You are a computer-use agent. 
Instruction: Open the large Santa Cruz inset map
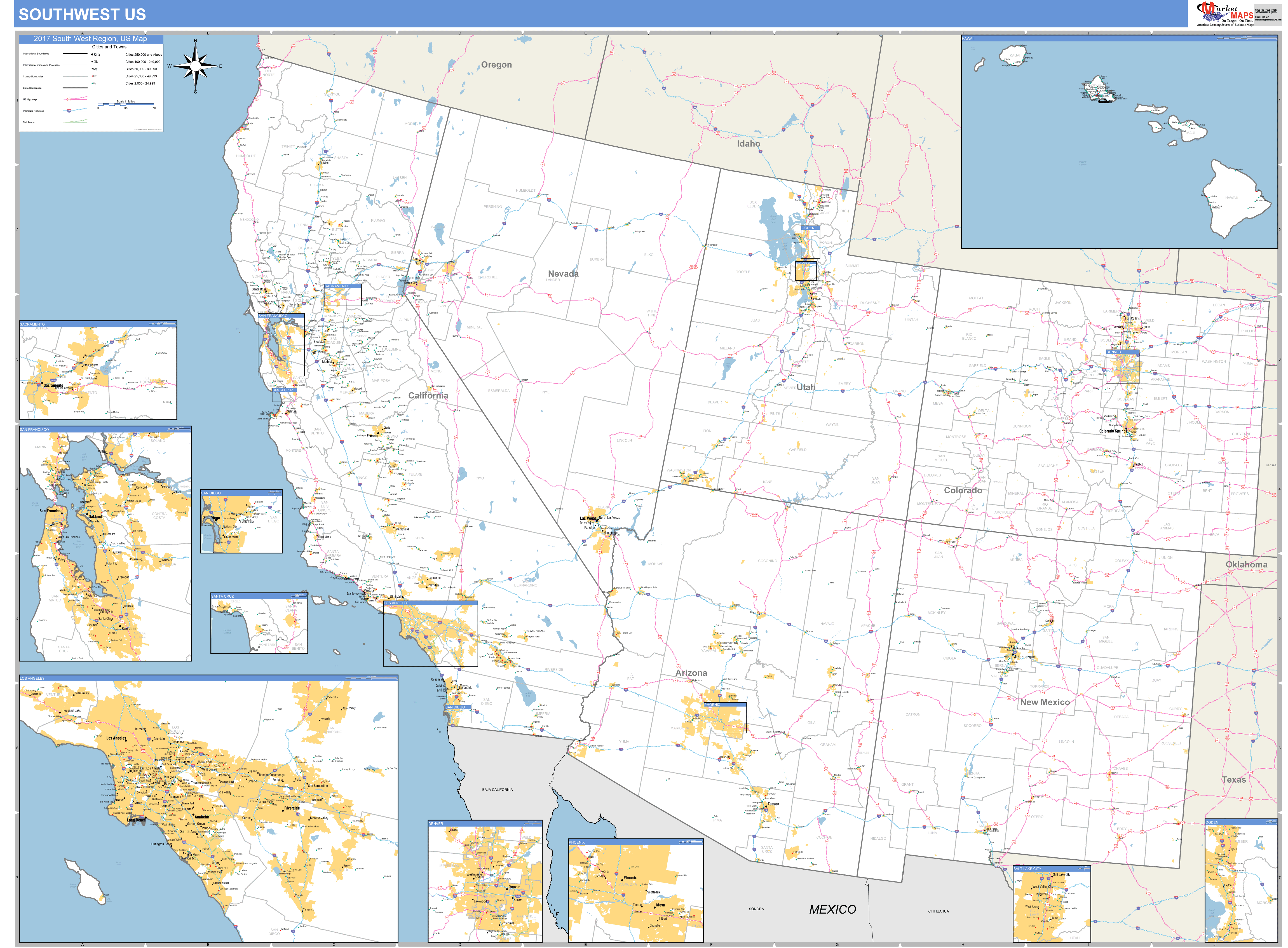[x=259, y=623]
